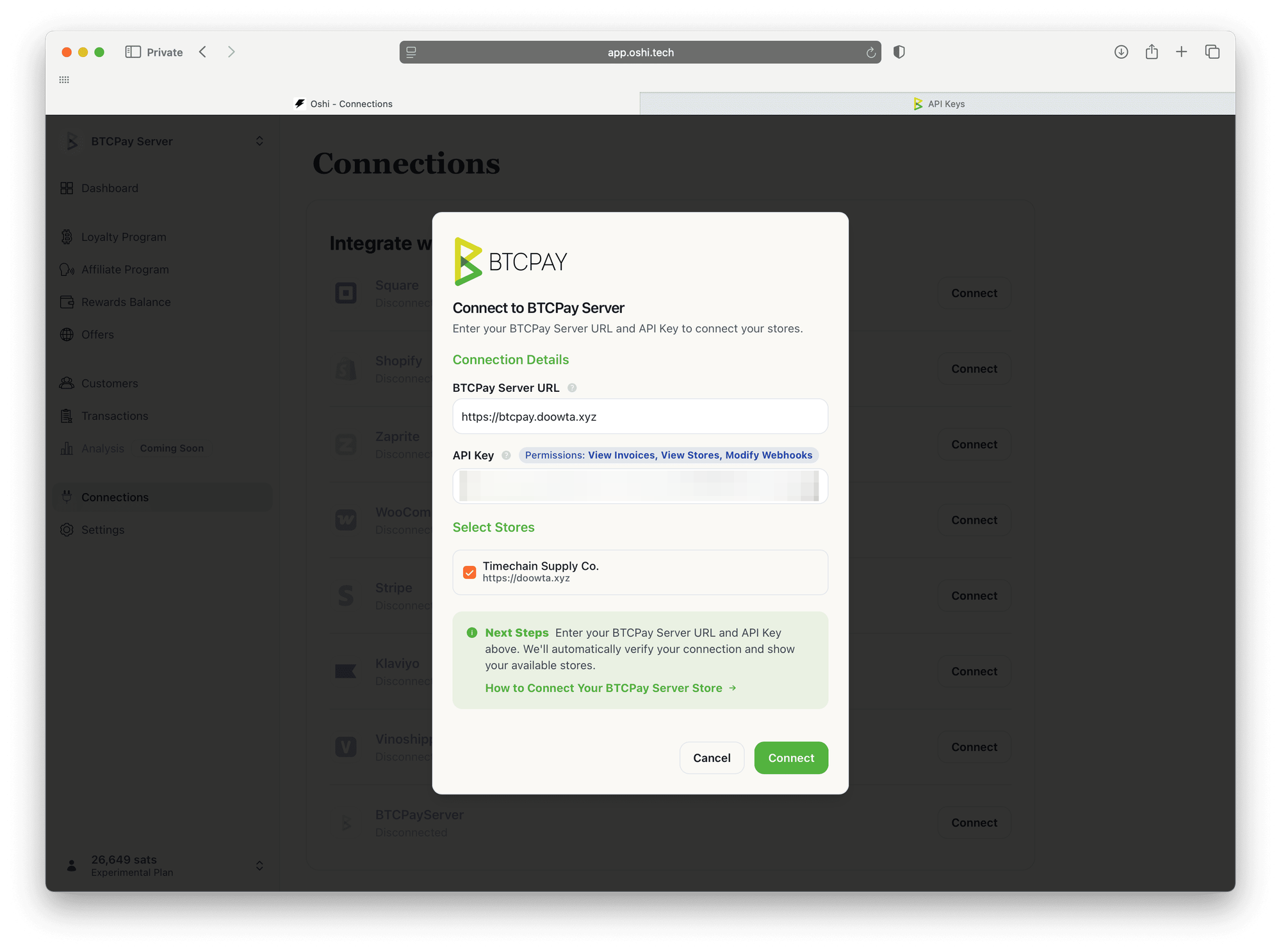Open Offers using the globe icon
Viewport: 1281px width, 952px height.
tap(67, 334)
